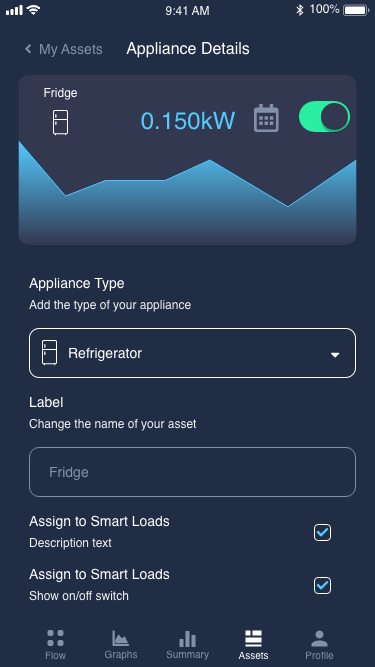Image resolution: width=375 pixels, height=667 pixels.
Task: Uncheck the Show on/off switch checkbox
Action: point(322,585)
